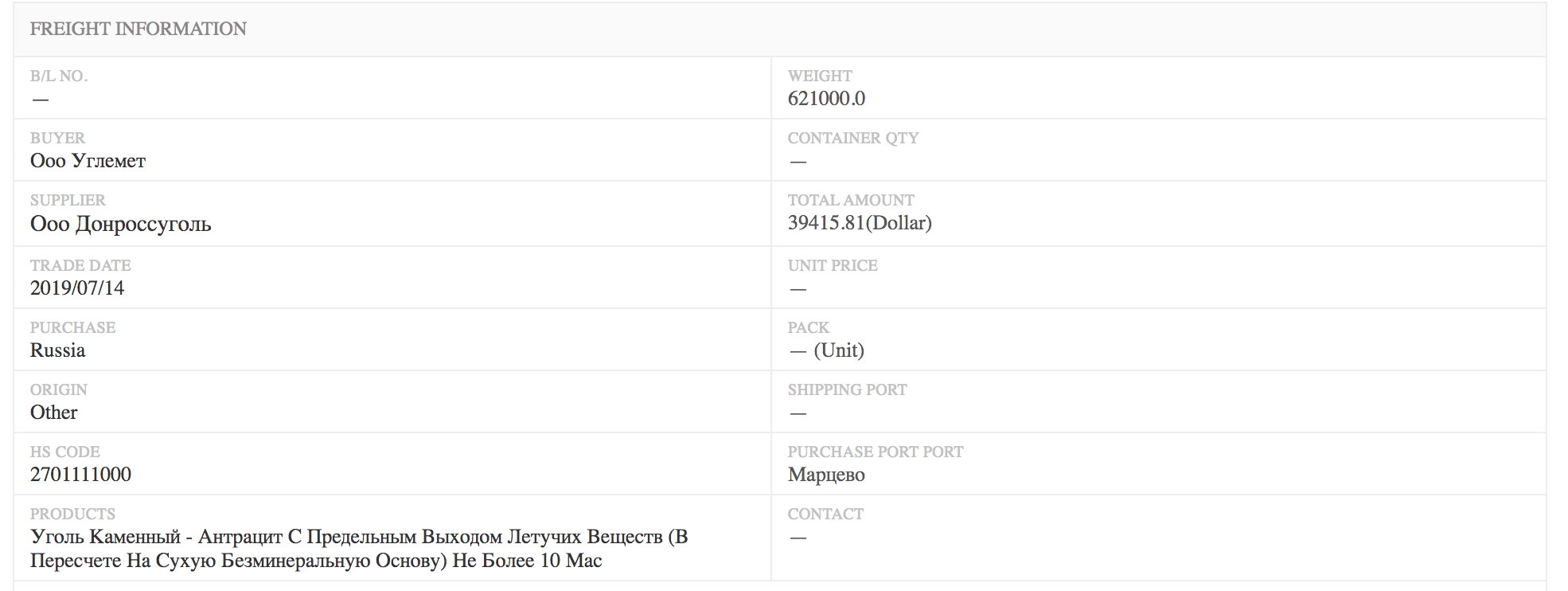Viewport: 1568px width, 591px height.
Task: Click buyer name Ооо Углемет
Action: [x=88, y=161]
